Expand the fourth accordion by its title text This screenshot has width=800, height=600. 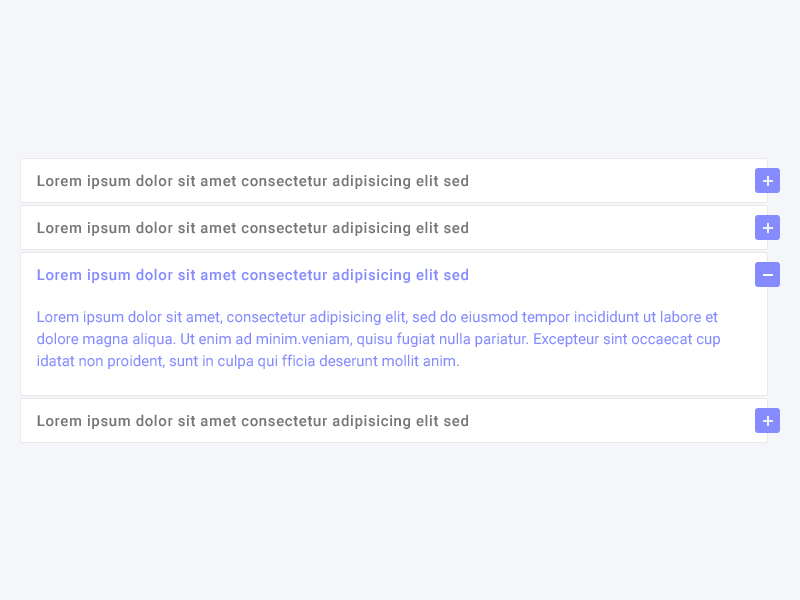coord(252,421)
